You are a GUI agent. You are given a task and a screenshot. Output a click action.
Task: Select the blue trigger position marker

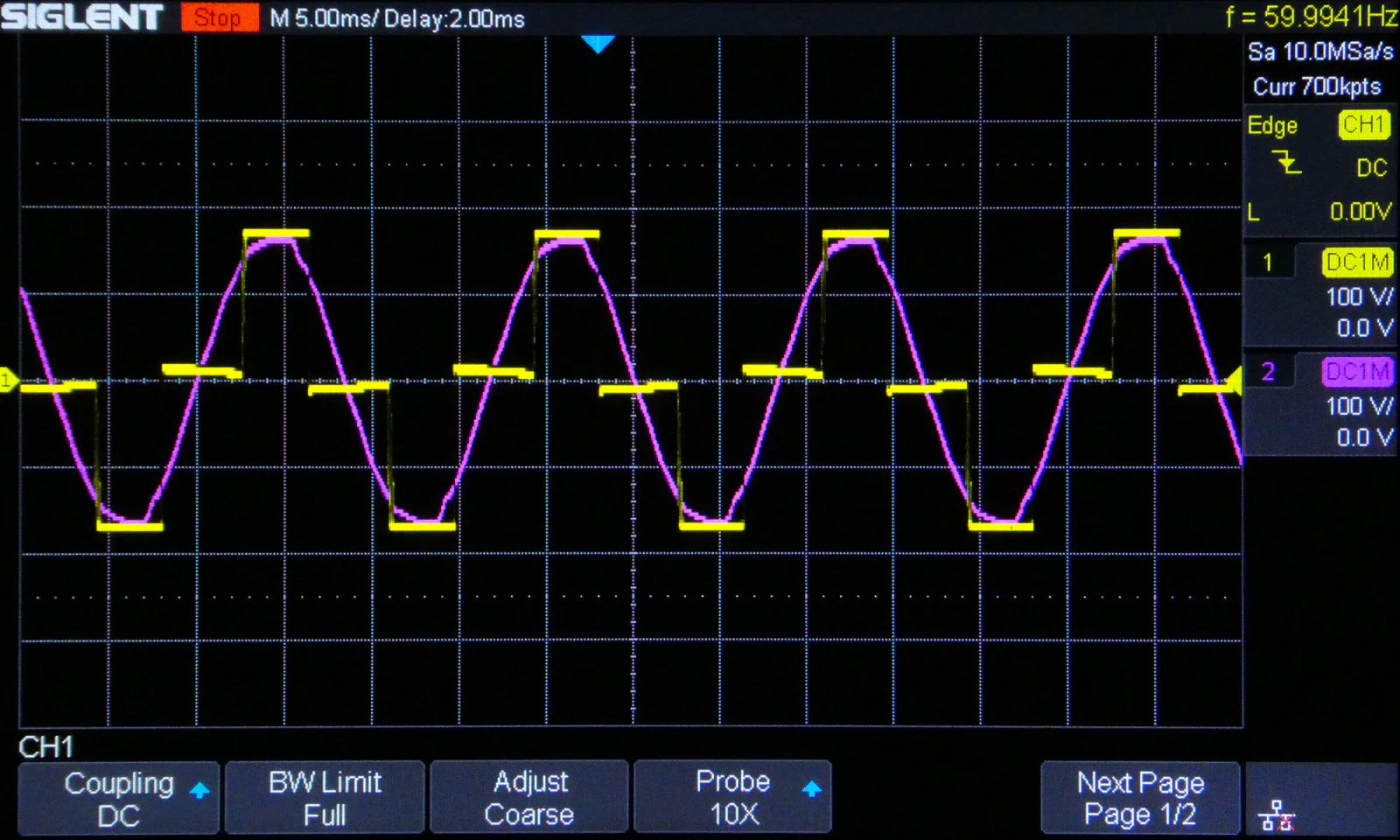pyautogui.click(x=598, y=45)
